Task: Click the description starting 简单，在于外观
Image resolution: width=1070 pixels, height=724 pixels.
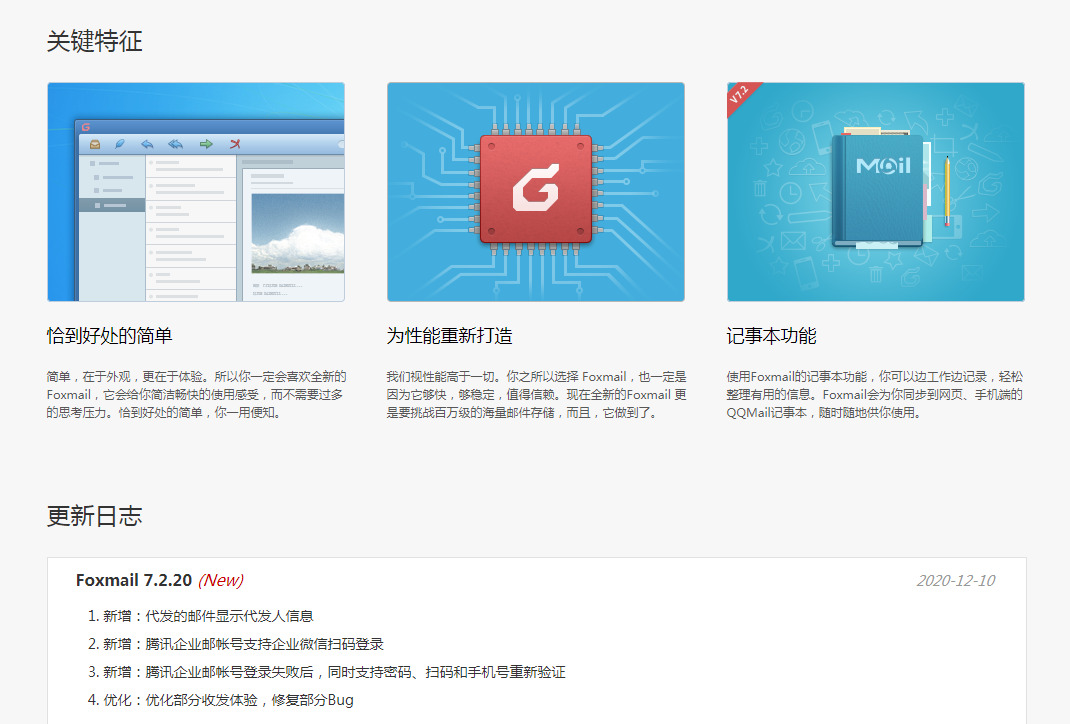Action: pyautogui.click(x=197, y=394)
